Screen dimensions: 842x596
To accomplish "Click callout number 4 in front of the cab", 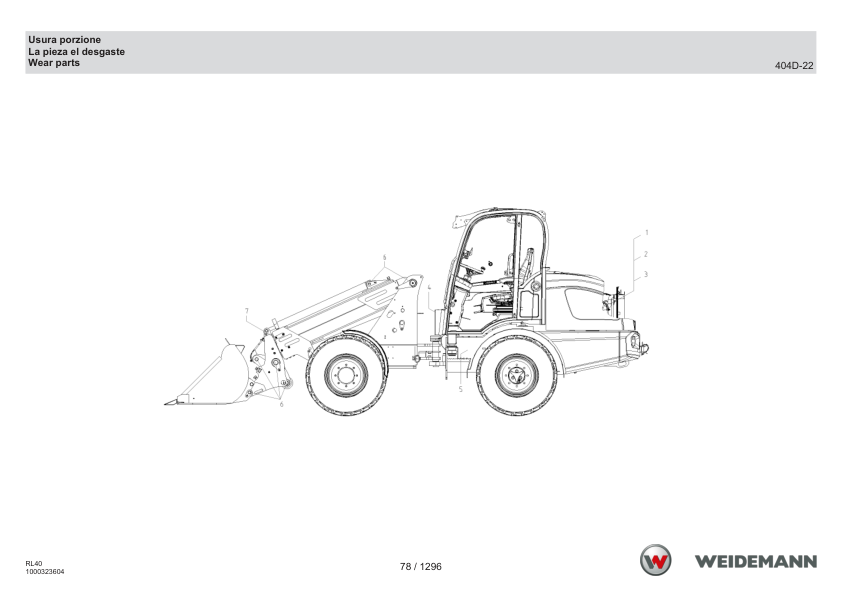I will click(x=429, y=288).
